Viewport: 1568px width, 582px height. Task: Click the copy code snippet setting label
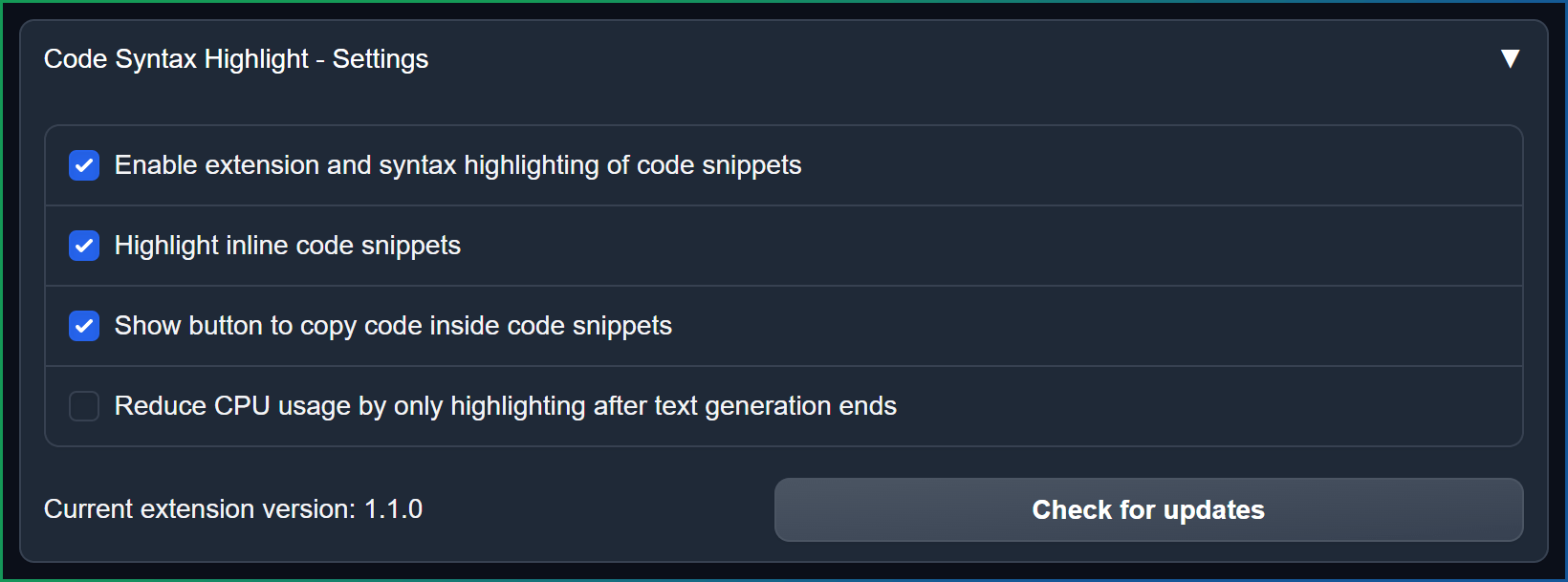pyautogui.click(x=393, y=326)
